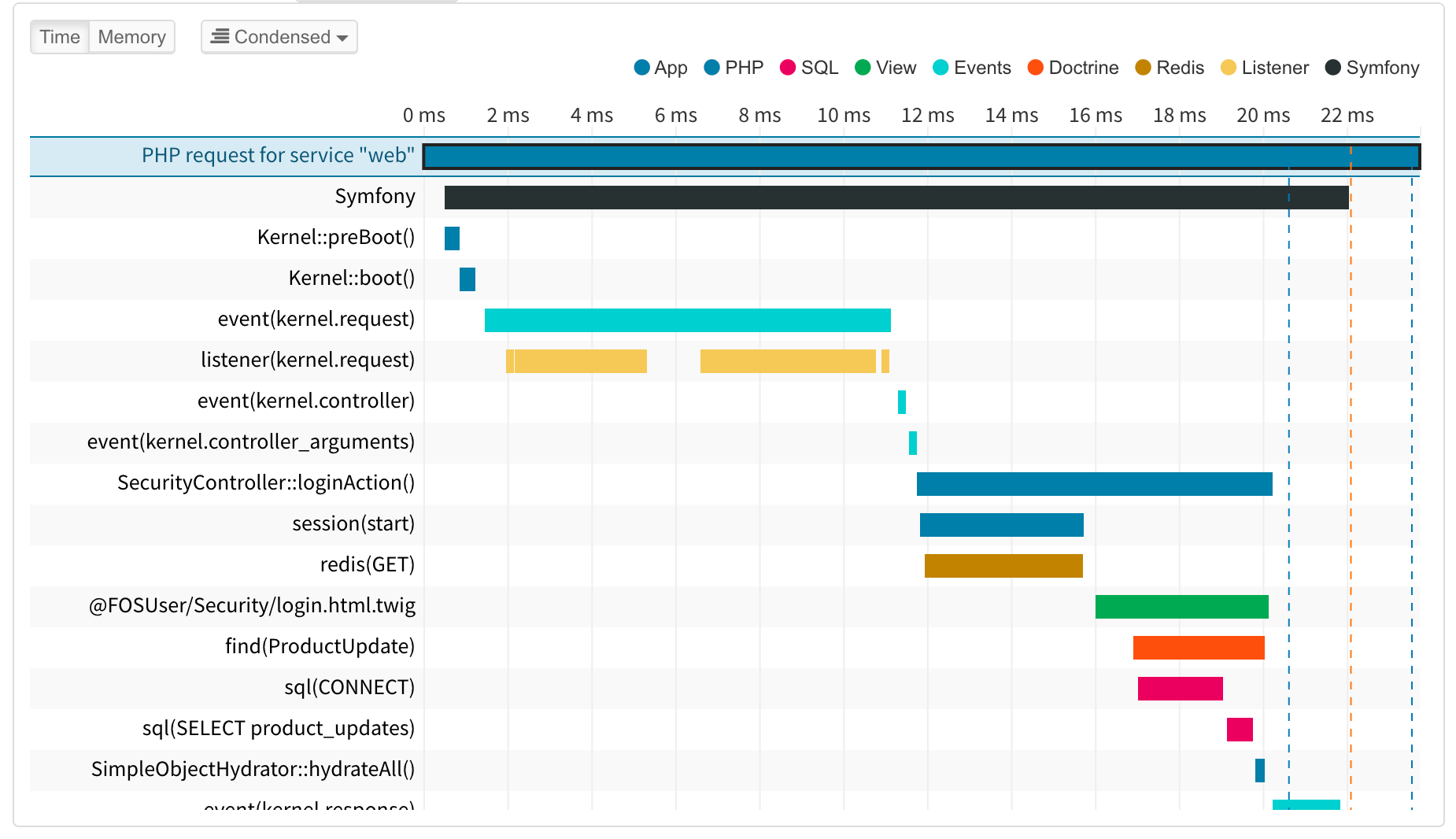Click the sql(SELECT product_updates) row label

tap(279, 728)
